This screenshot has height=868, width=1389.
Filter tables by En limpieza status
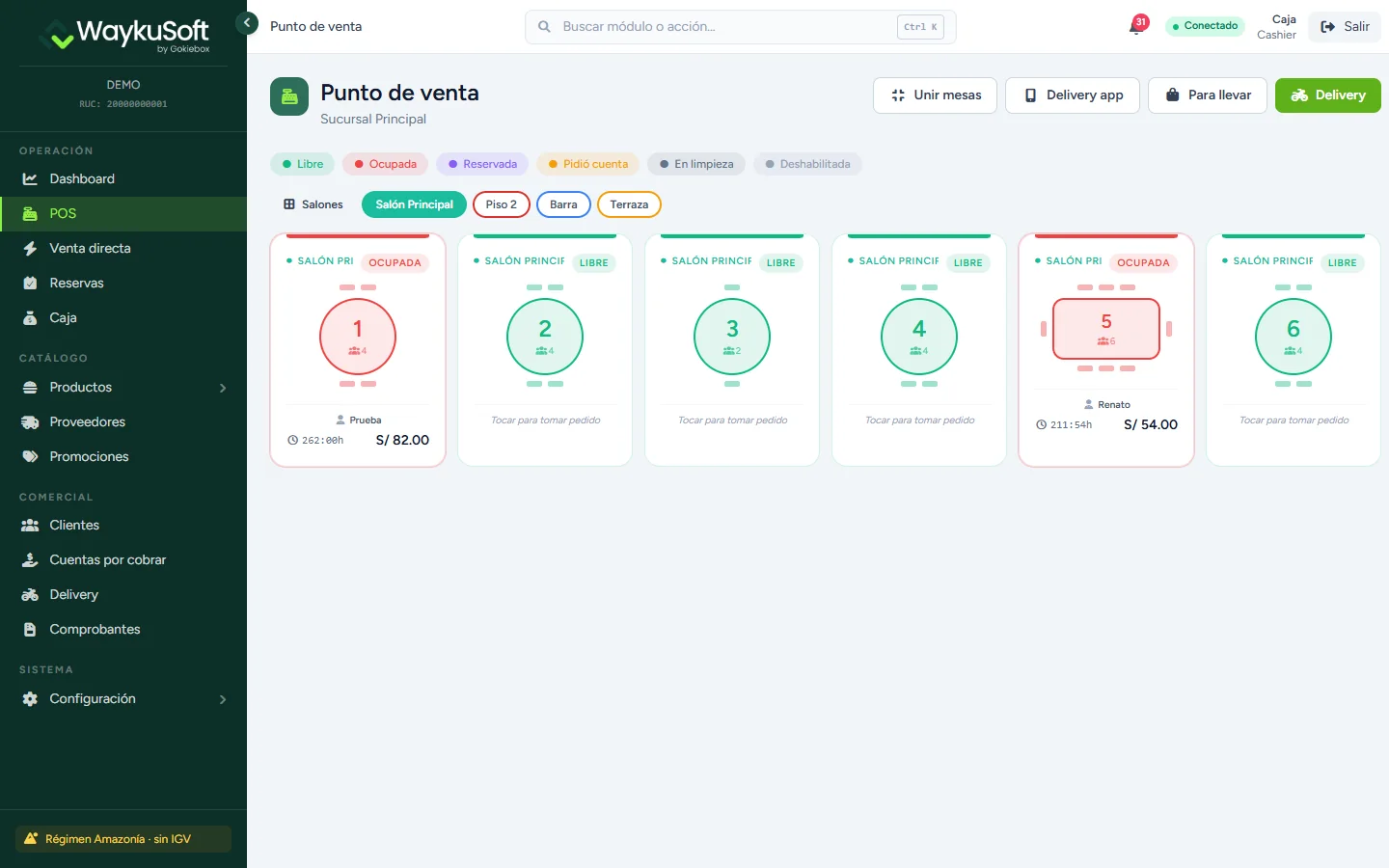point(696,164)
